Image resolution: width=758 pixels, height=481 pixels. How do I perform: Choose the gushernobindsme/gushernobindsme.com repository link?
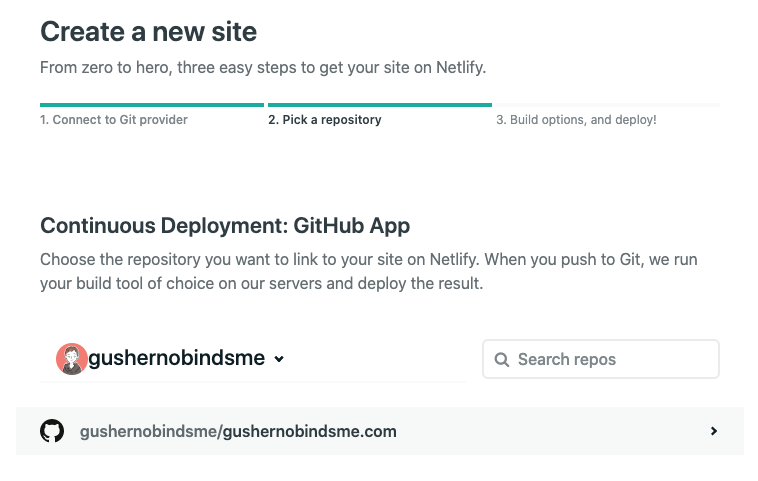[238, 432]
